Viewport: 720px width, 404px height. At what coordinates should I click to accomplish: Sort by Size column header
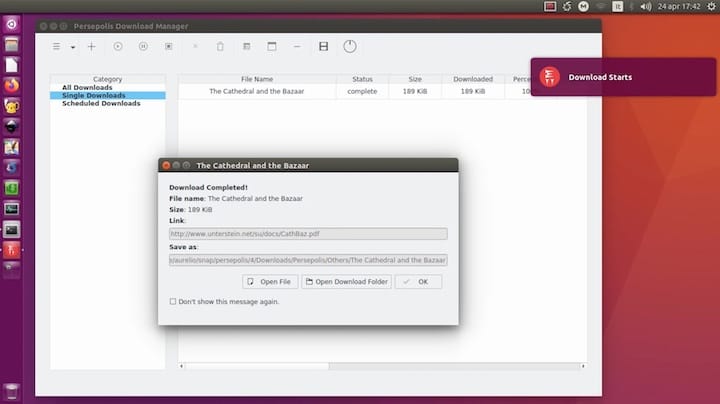pyautogui.click(x=415, y=79)
